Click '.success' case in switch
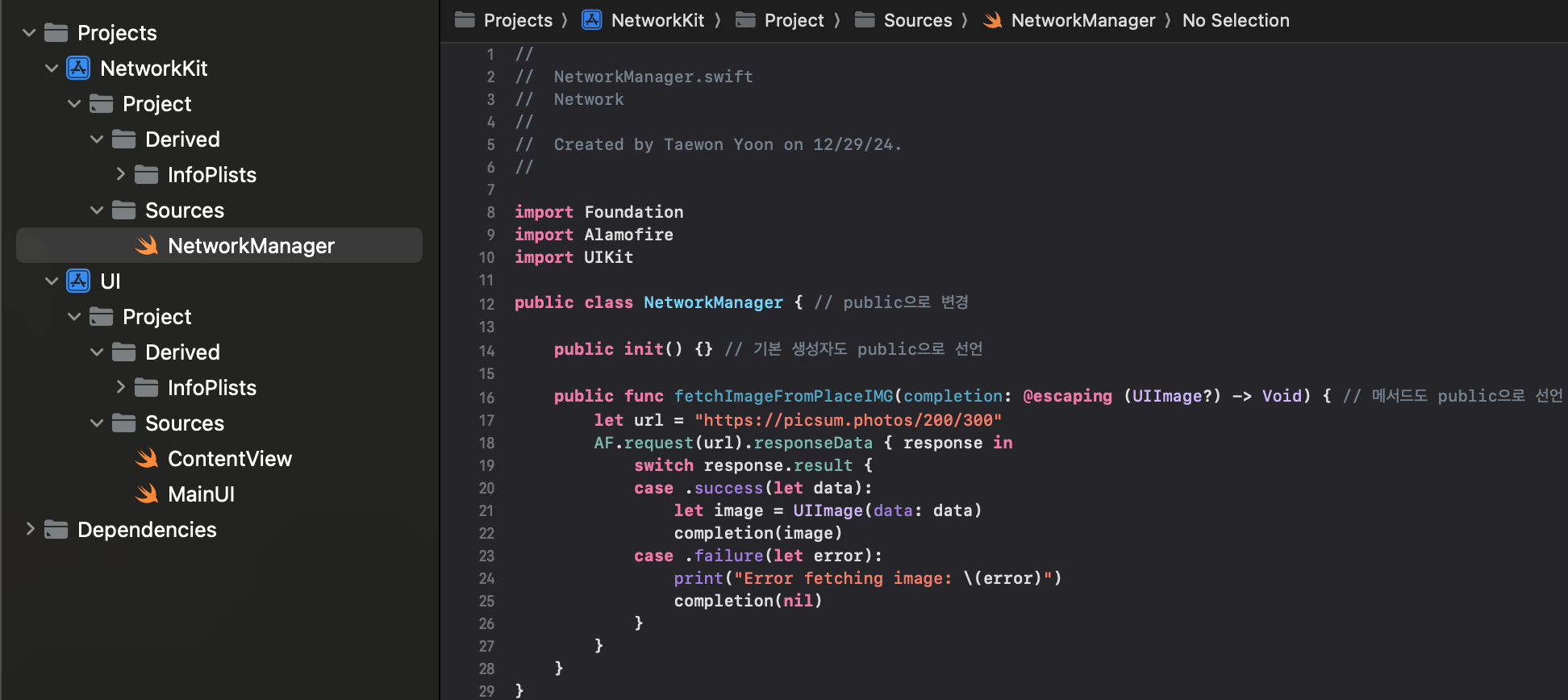Screen dimensions: 1568x700 coord(724,488)
